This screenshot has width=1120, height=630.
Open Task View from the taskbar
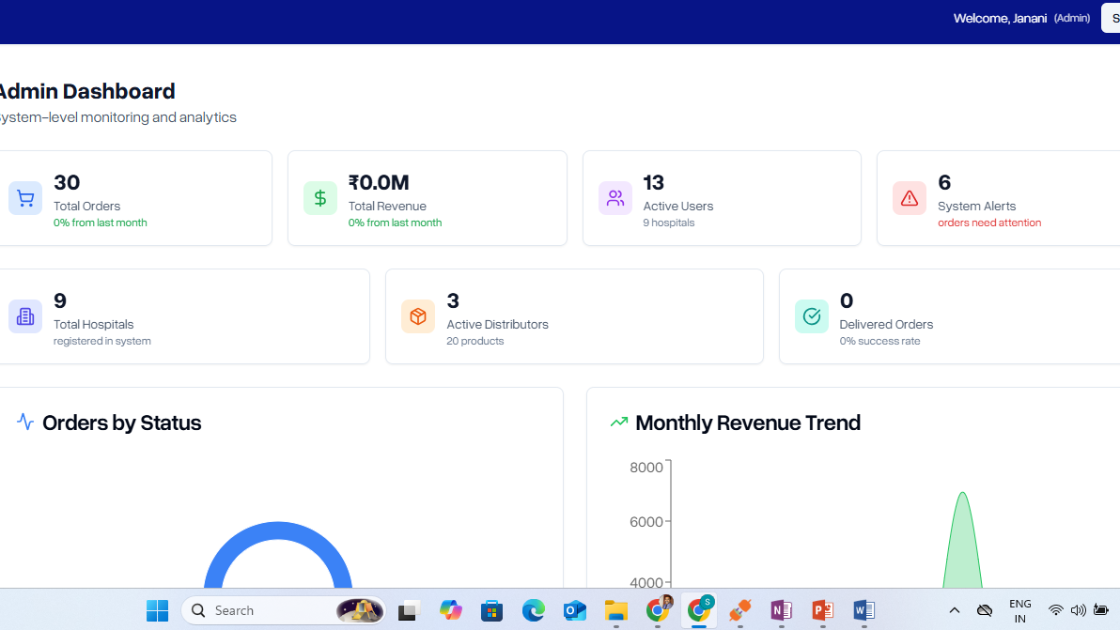408,611
